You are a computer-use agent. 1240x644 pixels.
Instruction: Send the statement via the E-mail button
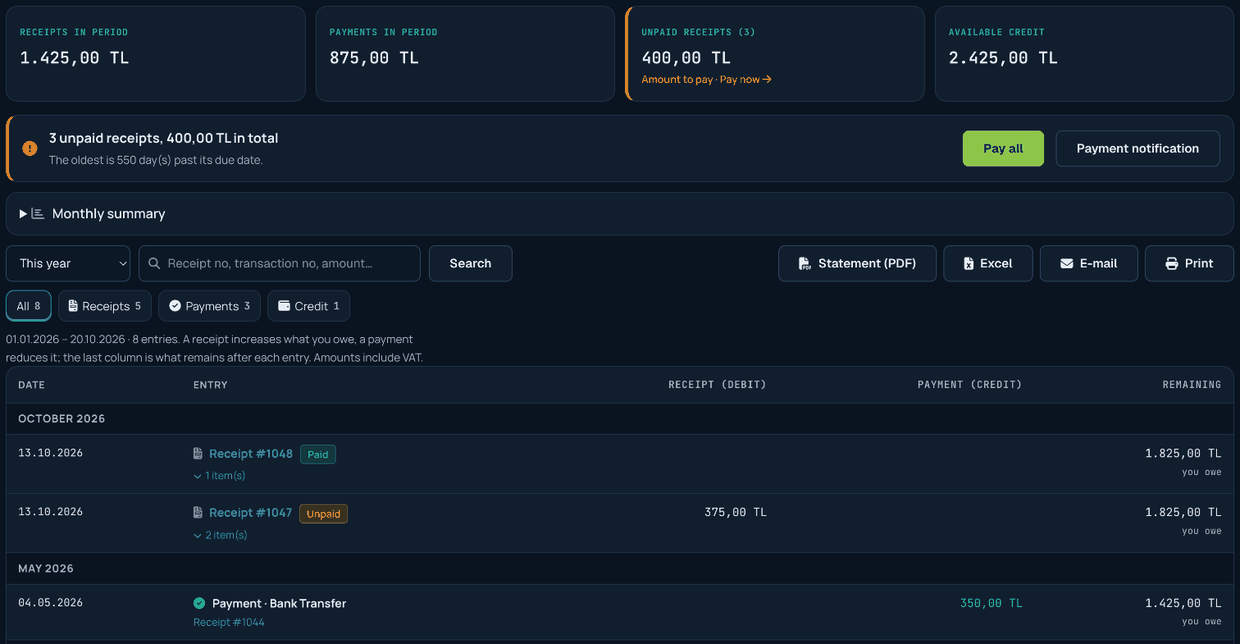pyautogui.click(x=1089, y=263)
